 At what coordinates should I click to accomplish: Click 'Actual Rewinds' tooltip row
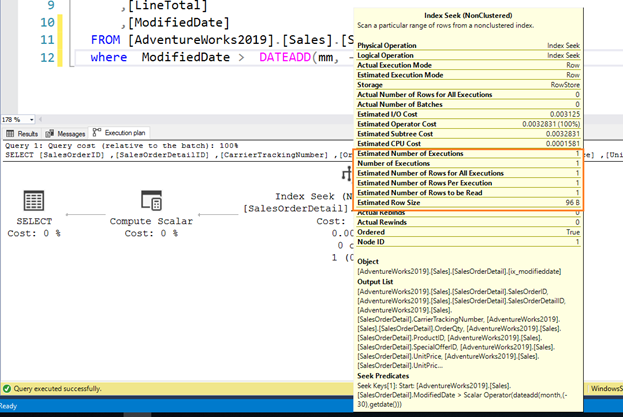coord(468,222)
